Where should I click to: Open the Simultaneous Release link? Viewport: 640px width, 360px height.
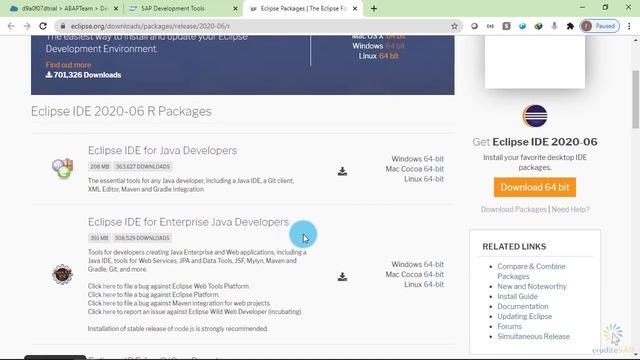(x=533, y=336)
